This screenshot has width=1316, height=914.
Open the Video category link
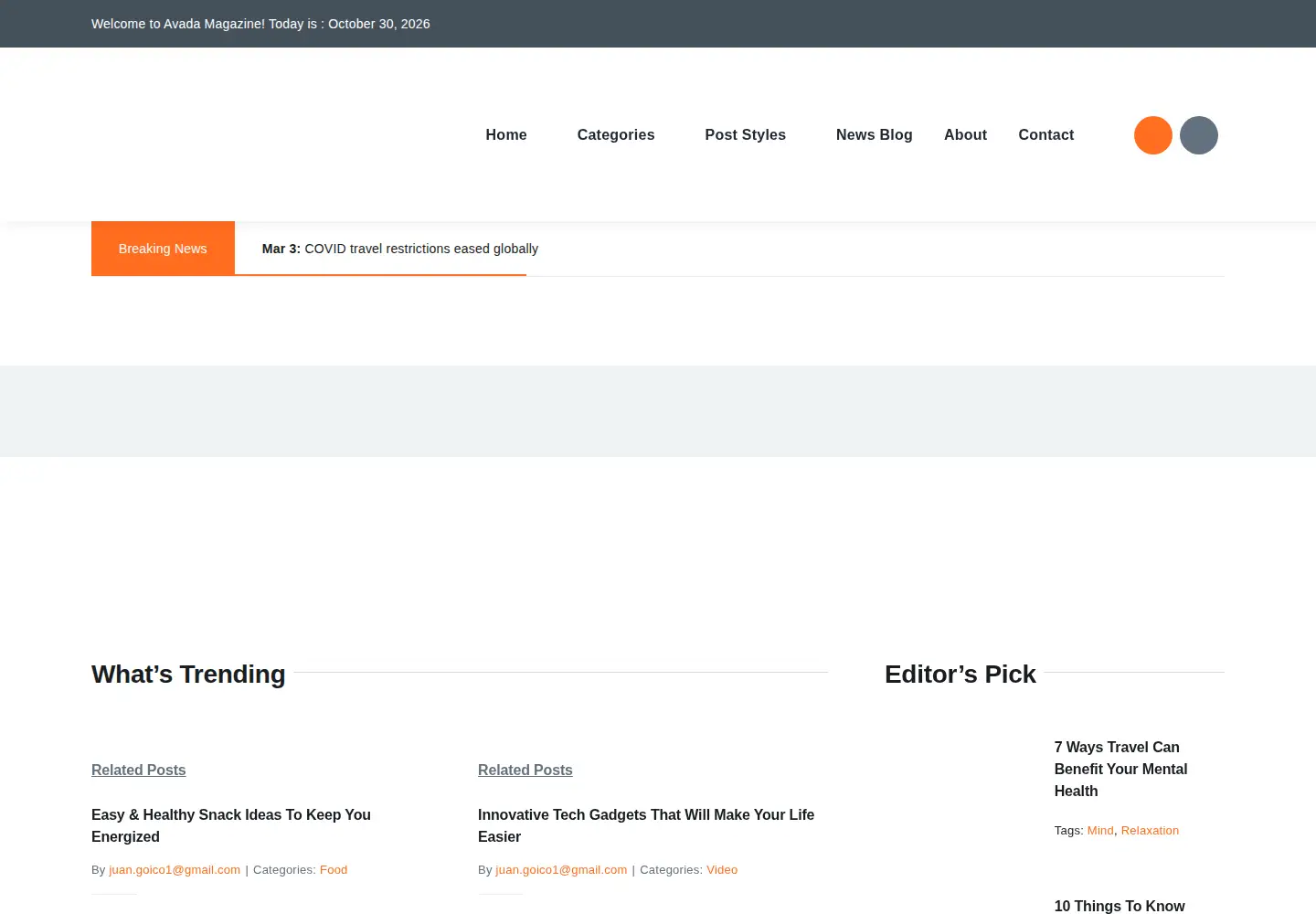point(722,870)
